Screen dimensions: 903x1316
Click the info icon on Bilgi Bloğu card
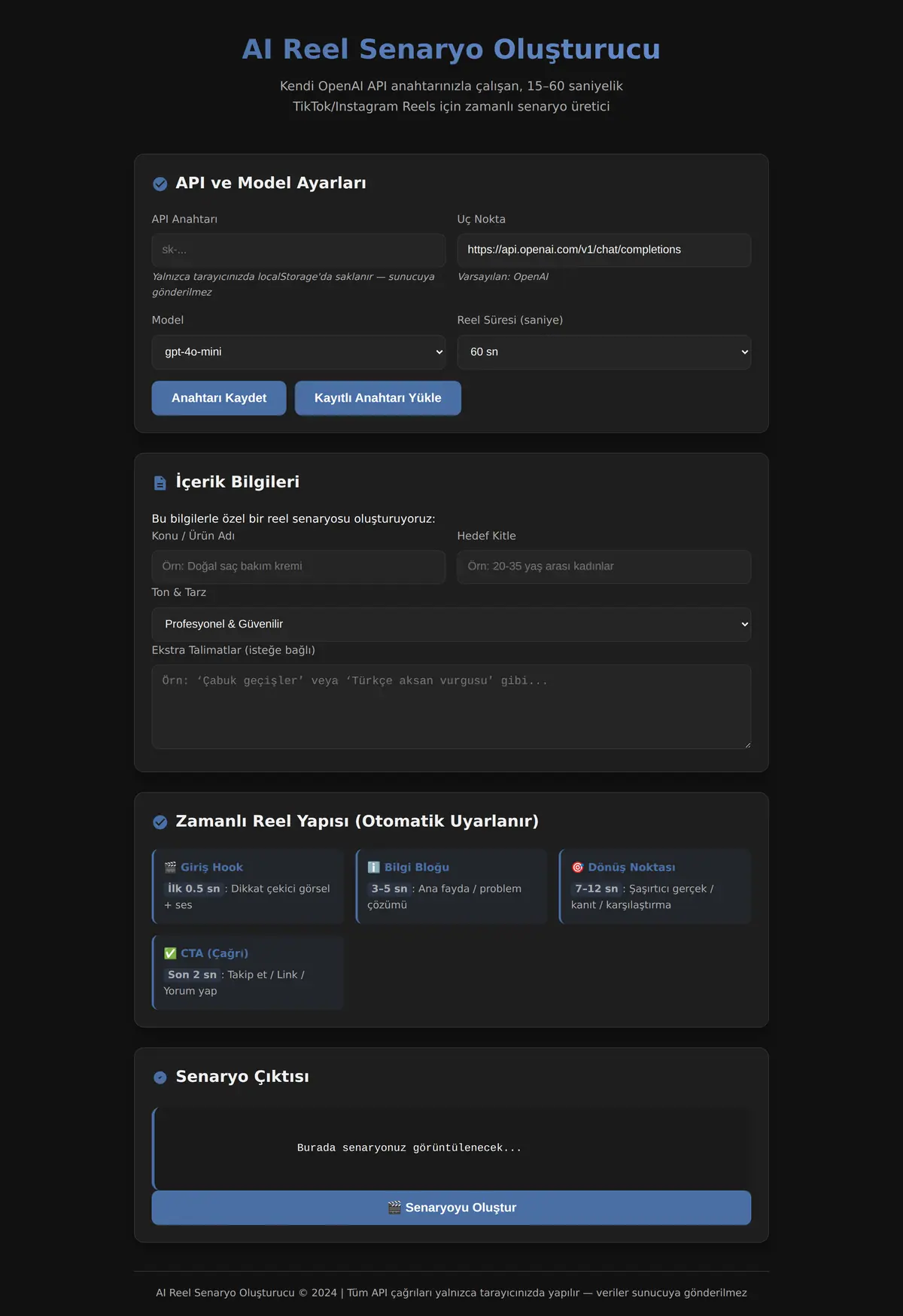[374, 867]
